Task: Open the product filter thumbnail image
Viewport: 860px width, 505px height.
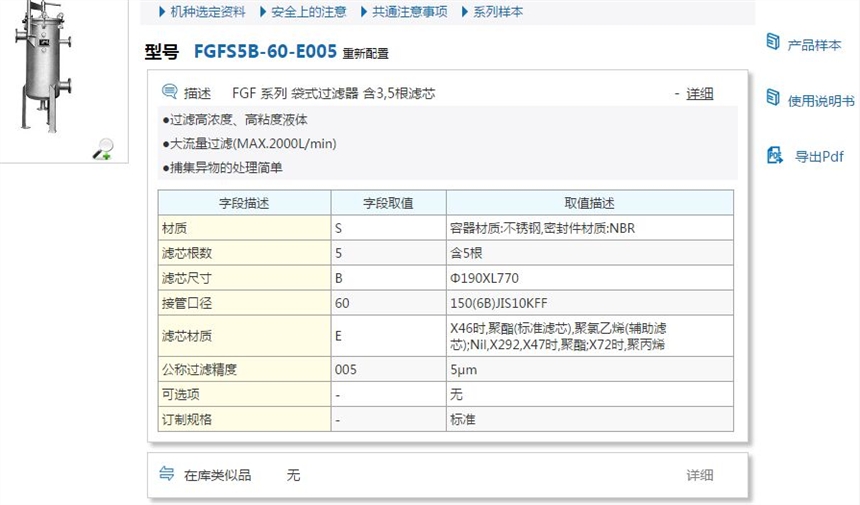Action: point(43,67)
